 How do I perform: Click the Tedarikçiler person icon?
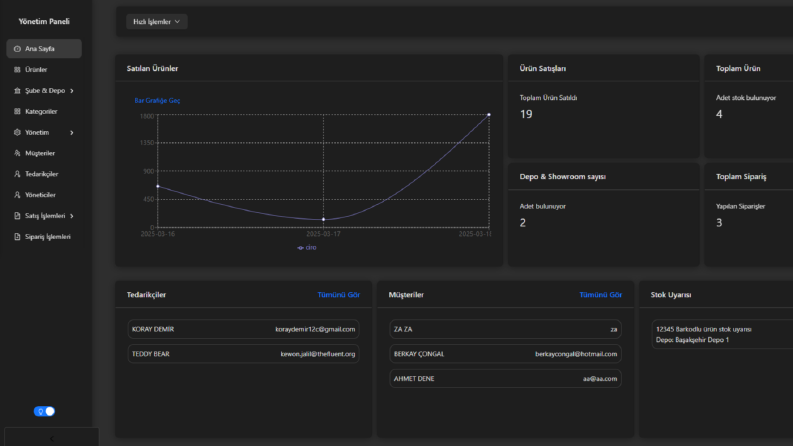click(x=17, y=174)
